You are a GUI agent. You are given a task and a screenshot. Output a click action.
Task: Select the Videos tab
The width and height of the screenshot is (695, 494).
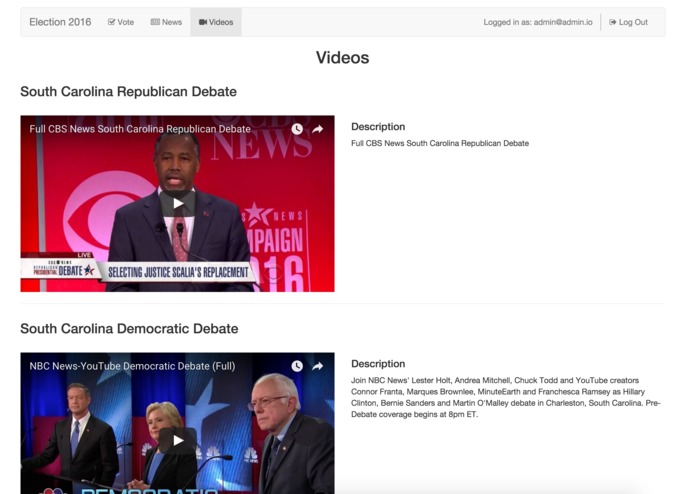click(x=216, y=22)
